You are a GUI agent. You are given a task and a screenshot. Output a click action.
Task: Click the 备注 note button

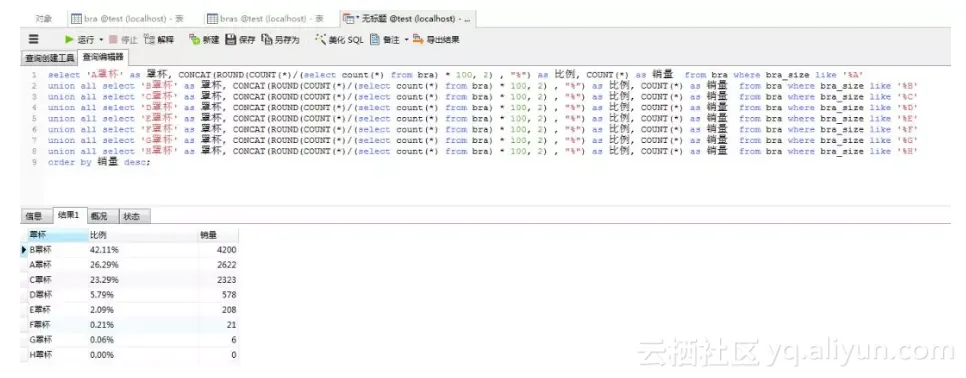[x=385, y=39]
